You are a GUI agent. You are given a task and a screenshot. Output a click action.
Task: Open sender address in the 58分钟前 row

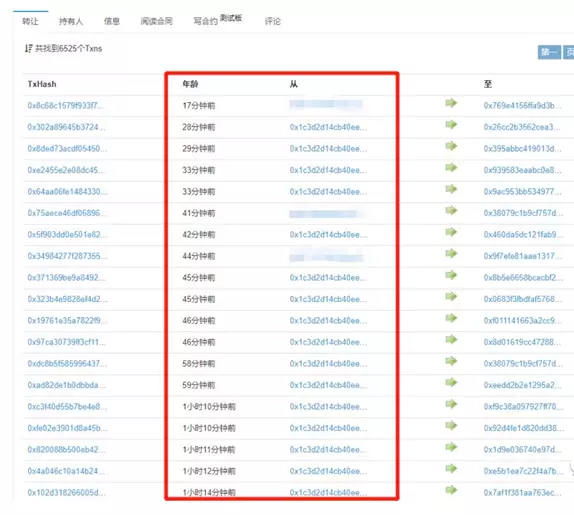click(x=328, y=364)
